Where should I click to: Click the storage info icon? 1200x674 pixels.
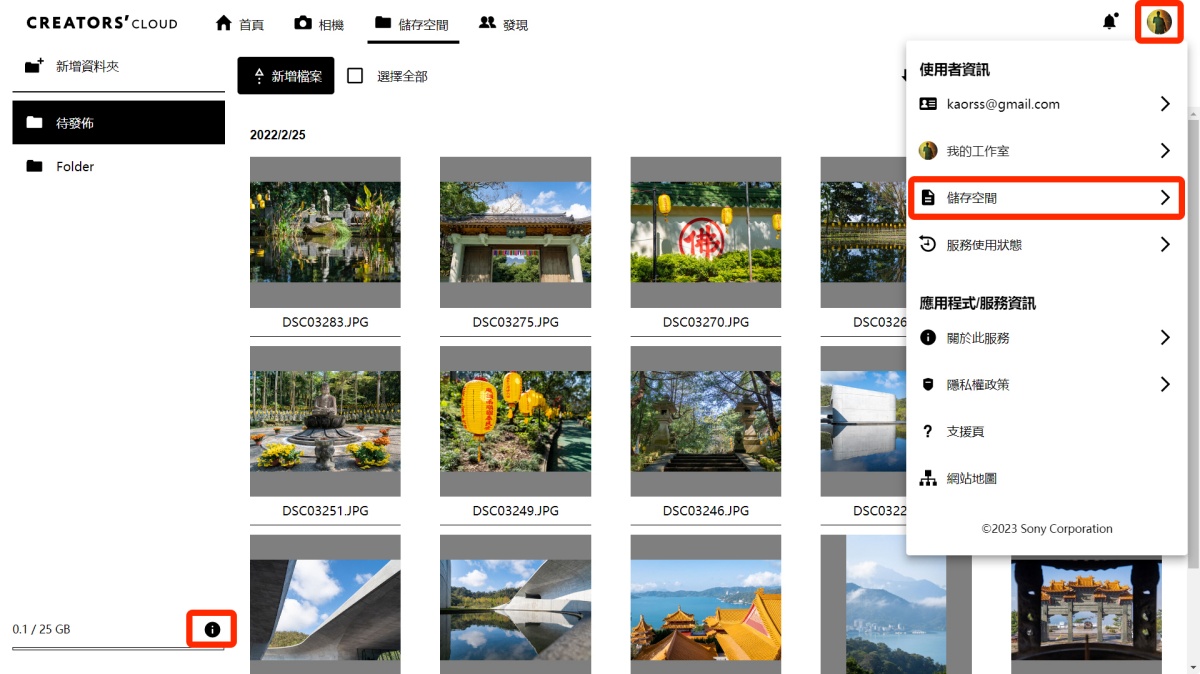(212, 629)
